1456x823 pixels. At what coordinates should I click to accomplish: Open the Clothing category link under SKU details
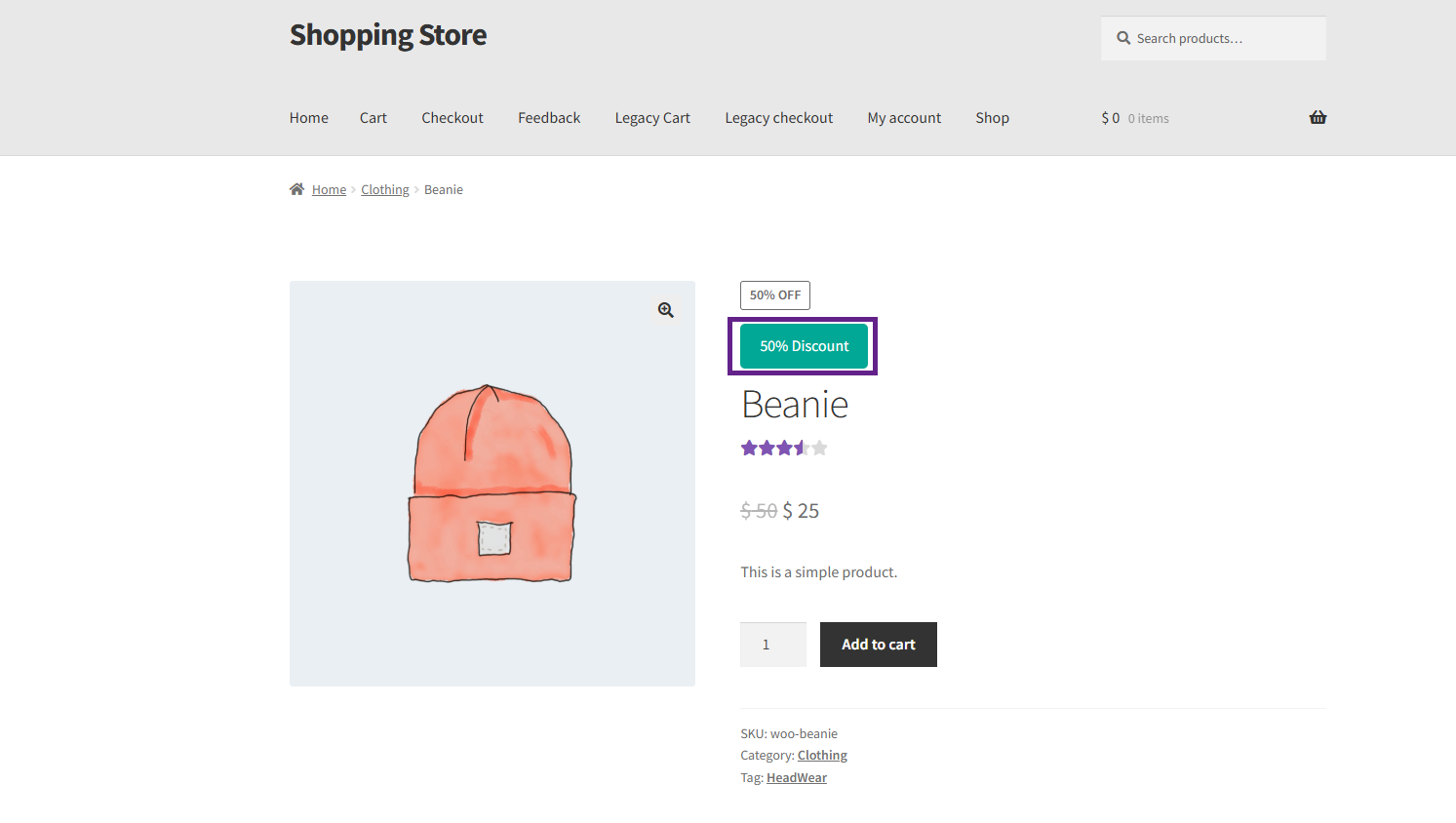coord(822,754)
